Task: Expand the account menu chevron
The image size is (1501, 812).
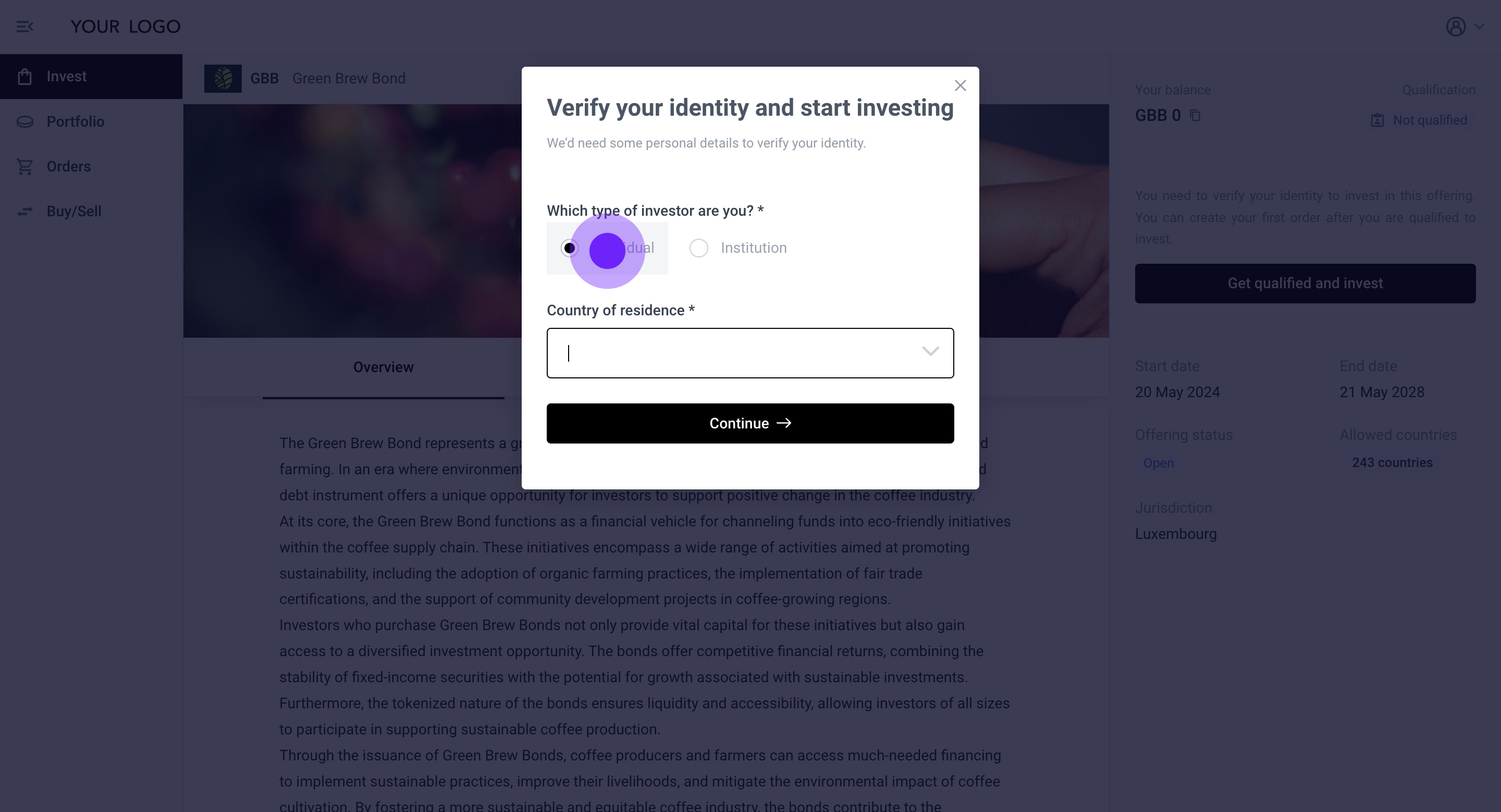Action: [1479, 27]
